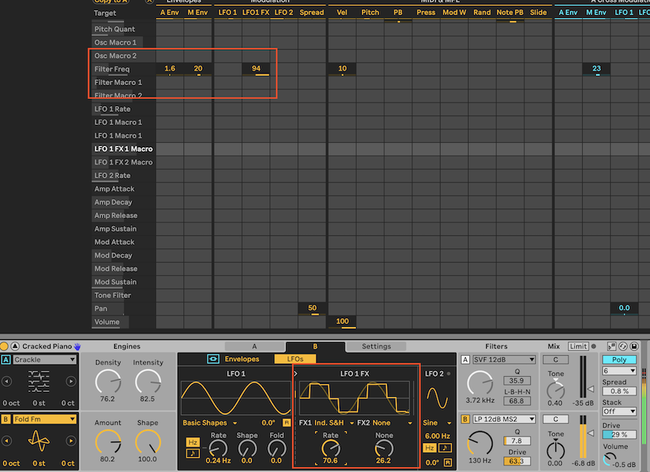Viewport: 650px width, 472px height.
Task: Open the Stack Off dropdown
Action: click(x=619, y=411)
